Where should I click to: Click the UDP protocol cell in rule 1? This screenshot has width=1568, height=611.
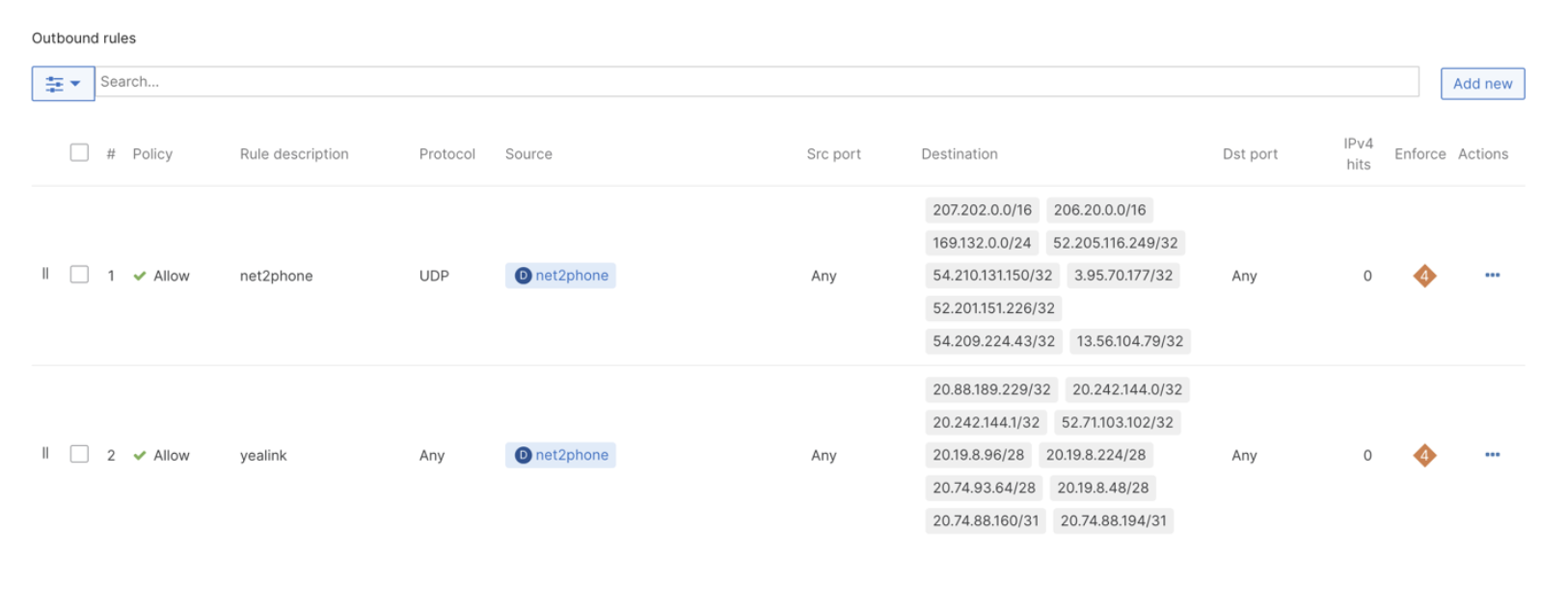click(x=434, y=276)
